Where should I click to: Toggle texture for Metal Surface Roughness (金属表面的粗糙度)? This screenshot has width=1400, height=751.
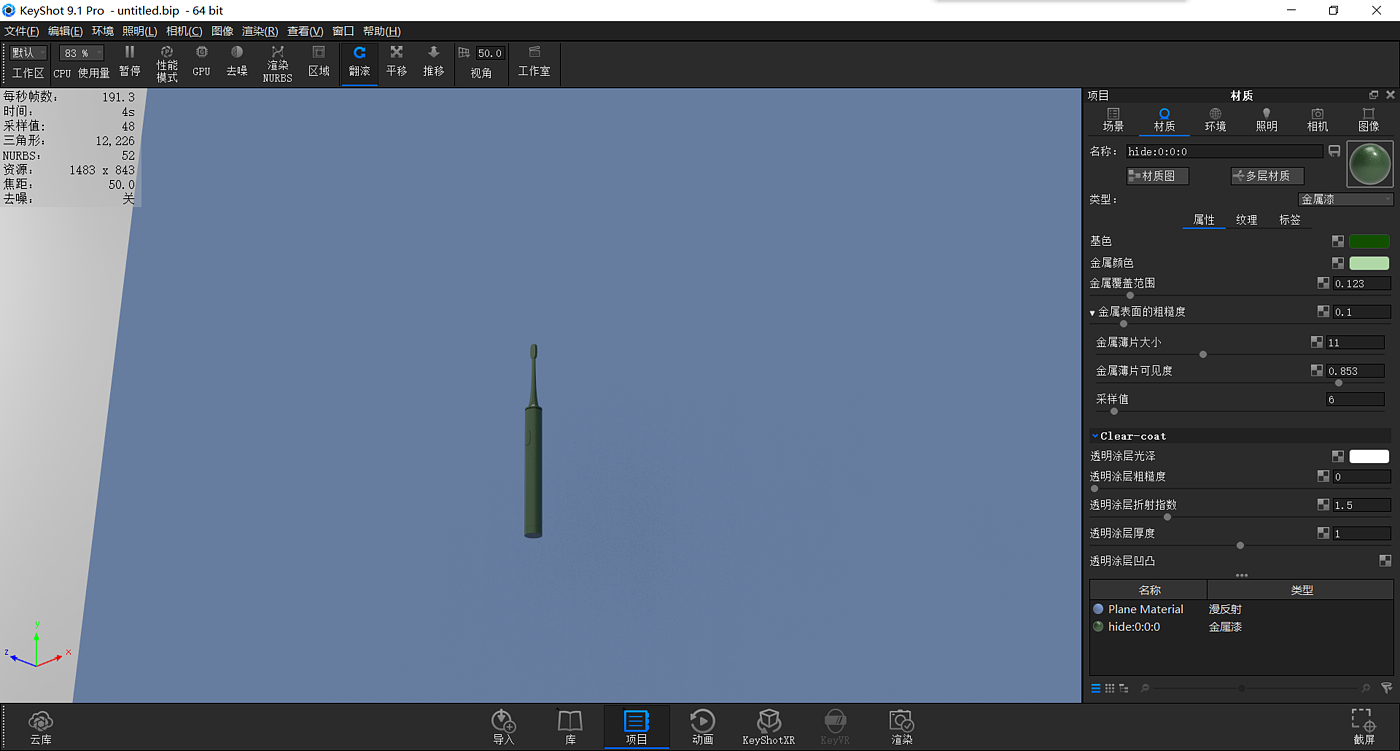[1324, 312]
